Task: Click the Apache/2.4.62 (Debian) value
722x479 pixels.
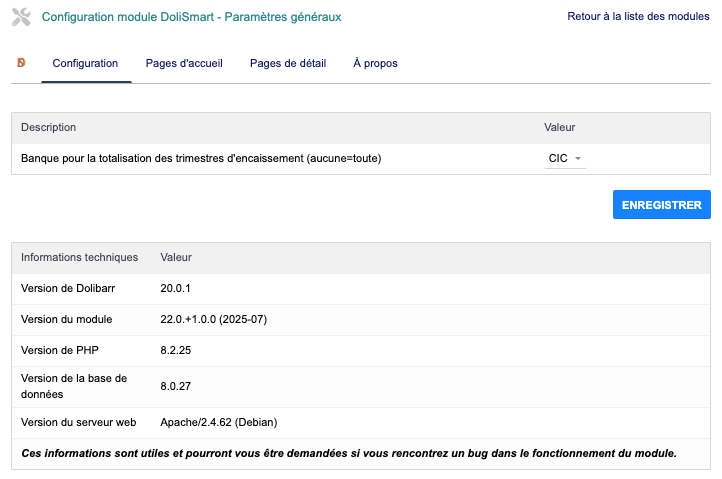Action: [x=220, y=422]
